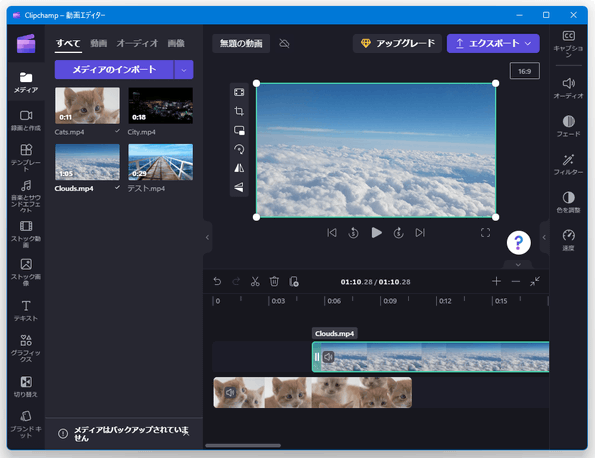Switch to the オーディオ media tab
This screenshot has height=458, width=595.
(x=137, y=43)
